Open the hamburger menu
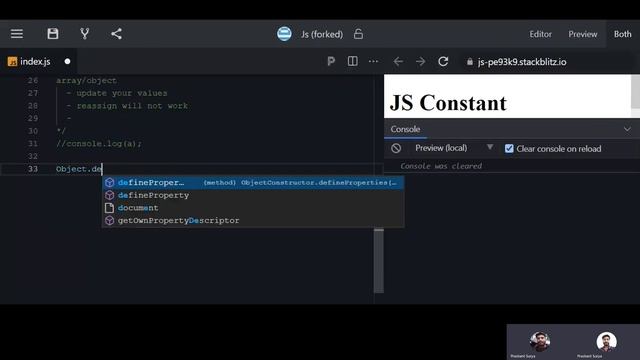The image size is (640, 360). click(17, 34)
